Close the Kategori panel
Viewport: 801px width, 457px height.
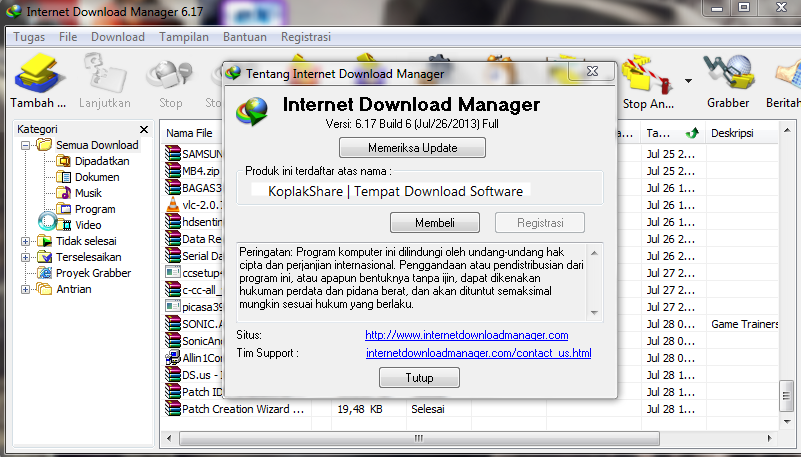pyautogui.click(x=144, y=129)
